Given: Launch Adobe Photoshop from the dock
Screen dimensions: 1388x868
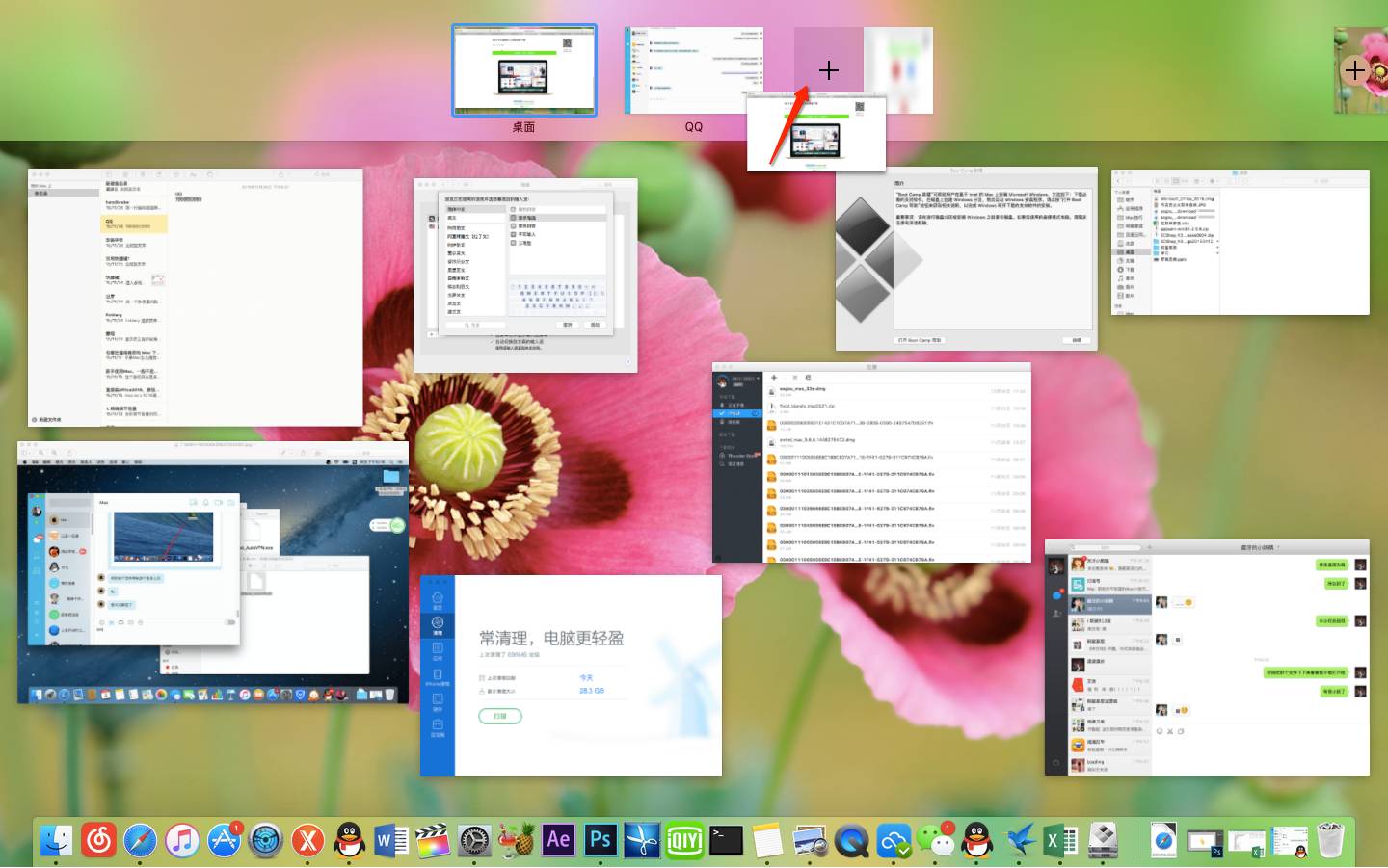Looking at the screenshot, I should click(600, 840).
